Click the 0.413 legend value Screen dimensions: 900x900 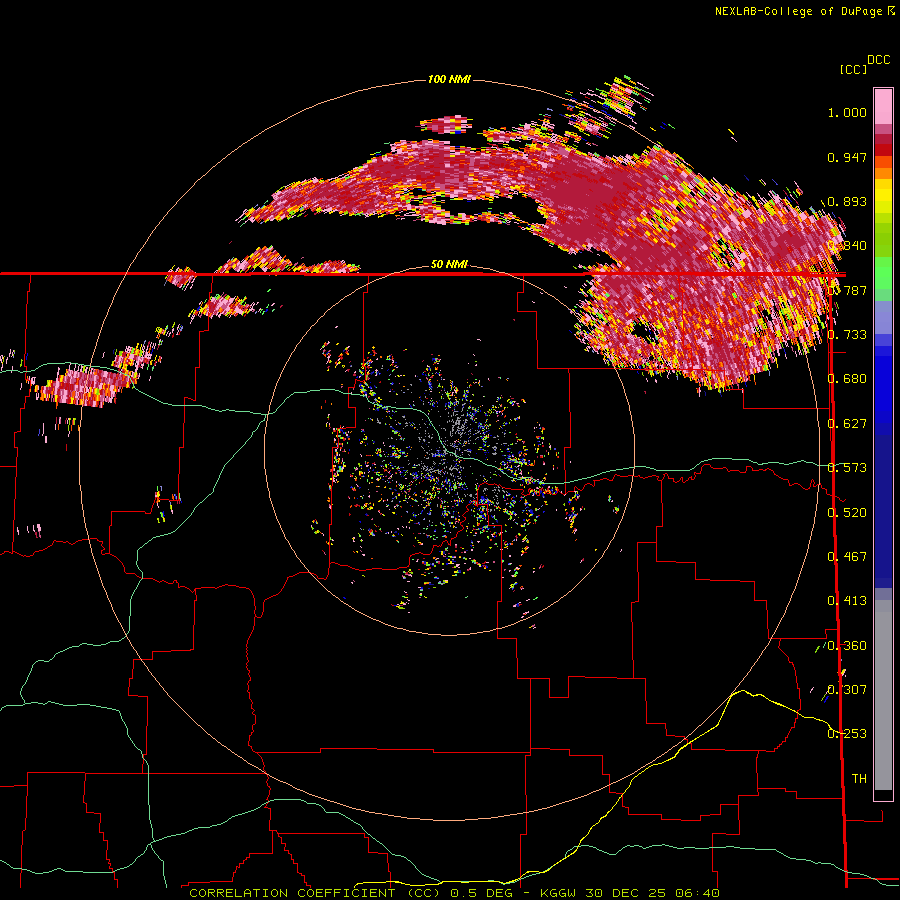847,601
